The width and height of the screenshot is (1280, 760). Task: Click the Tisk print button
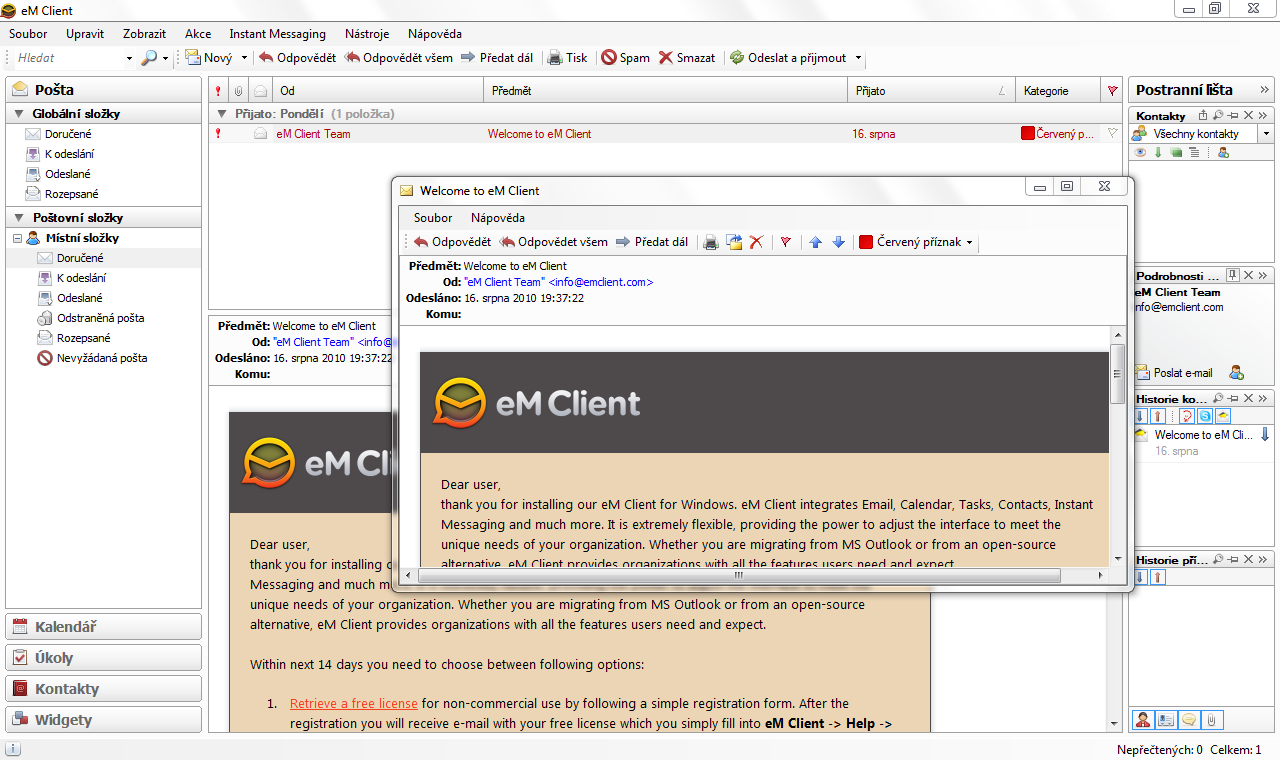(x=568, y=58)
